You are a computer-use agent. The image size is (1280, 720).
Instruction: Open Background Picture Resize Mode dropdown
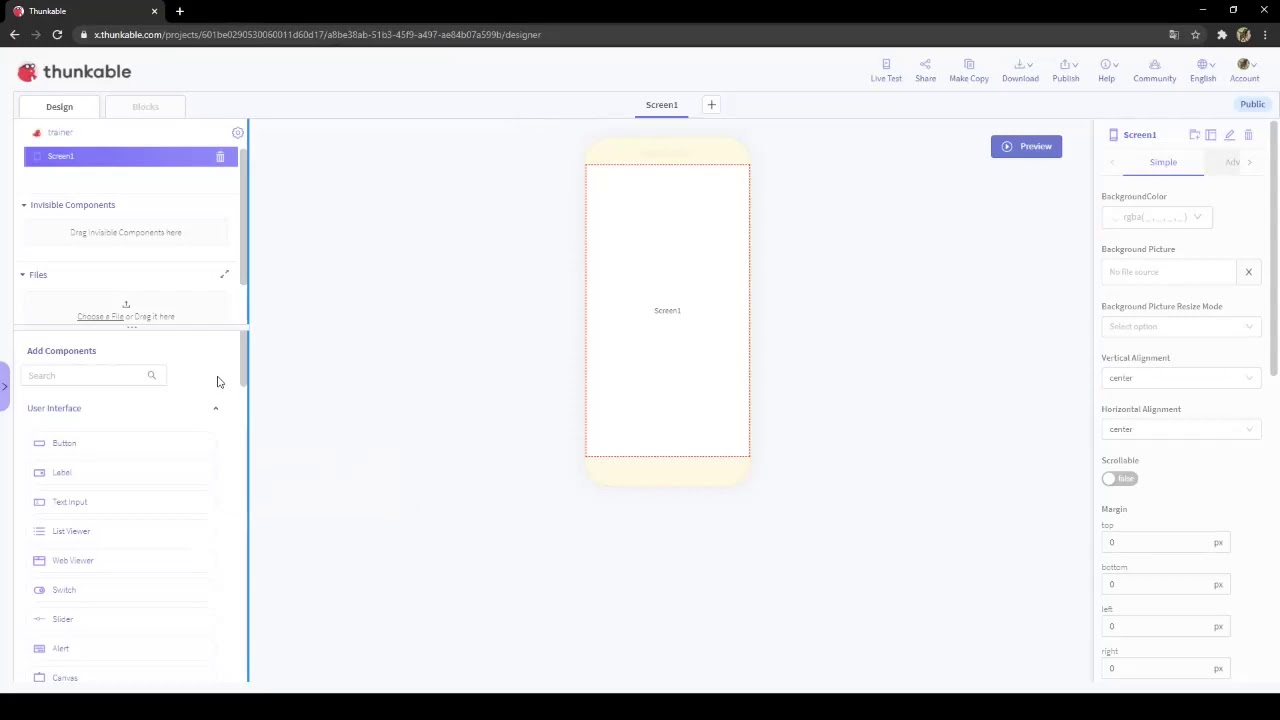(x=1180, y=327)
